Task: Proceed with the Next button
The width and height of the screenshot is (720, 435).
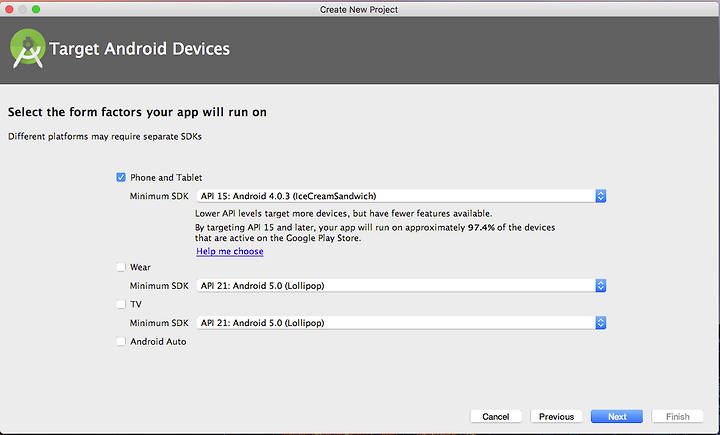Action: coord(617,417)
